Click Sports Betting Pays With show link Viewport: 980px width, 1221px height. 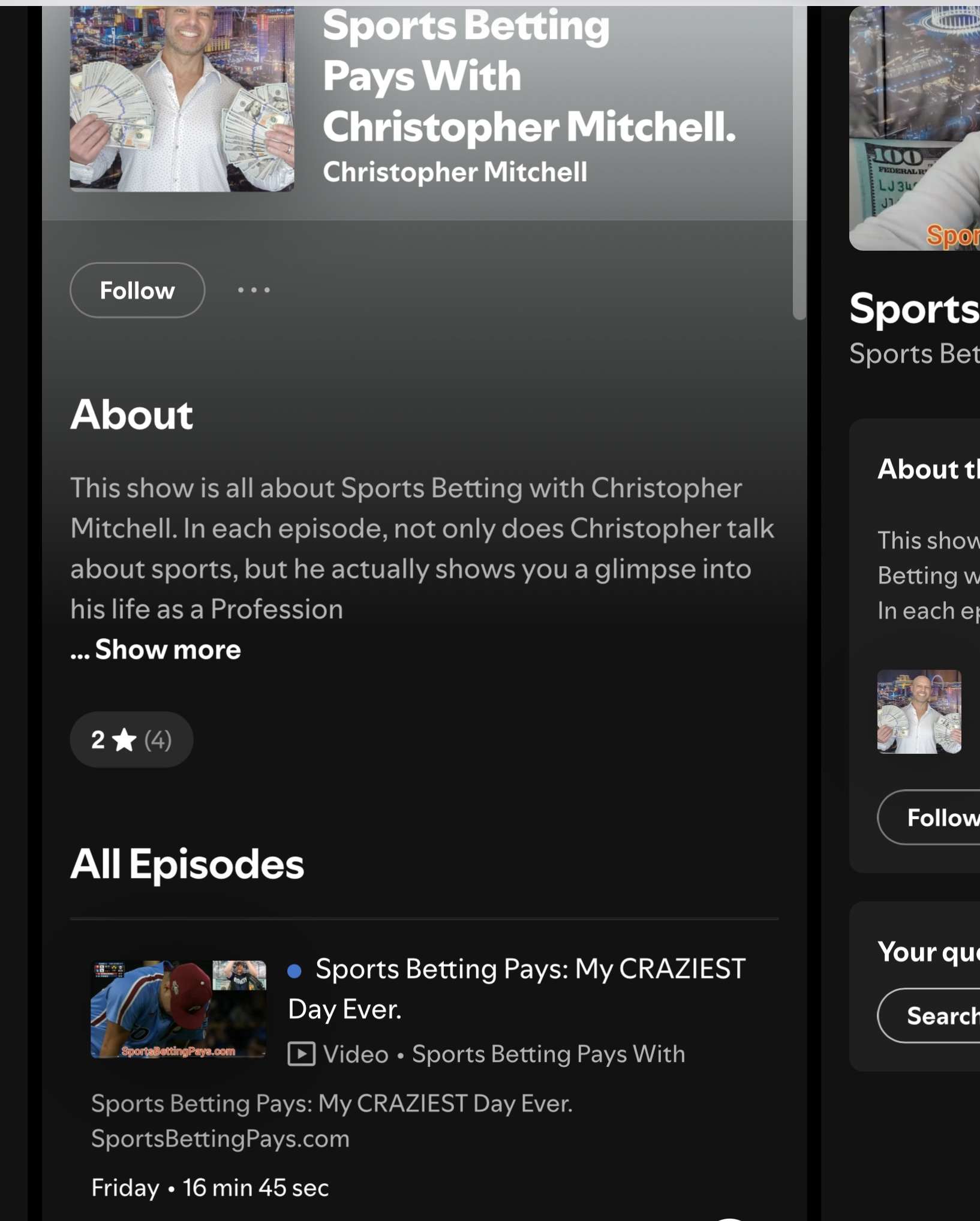[548, 1054]
